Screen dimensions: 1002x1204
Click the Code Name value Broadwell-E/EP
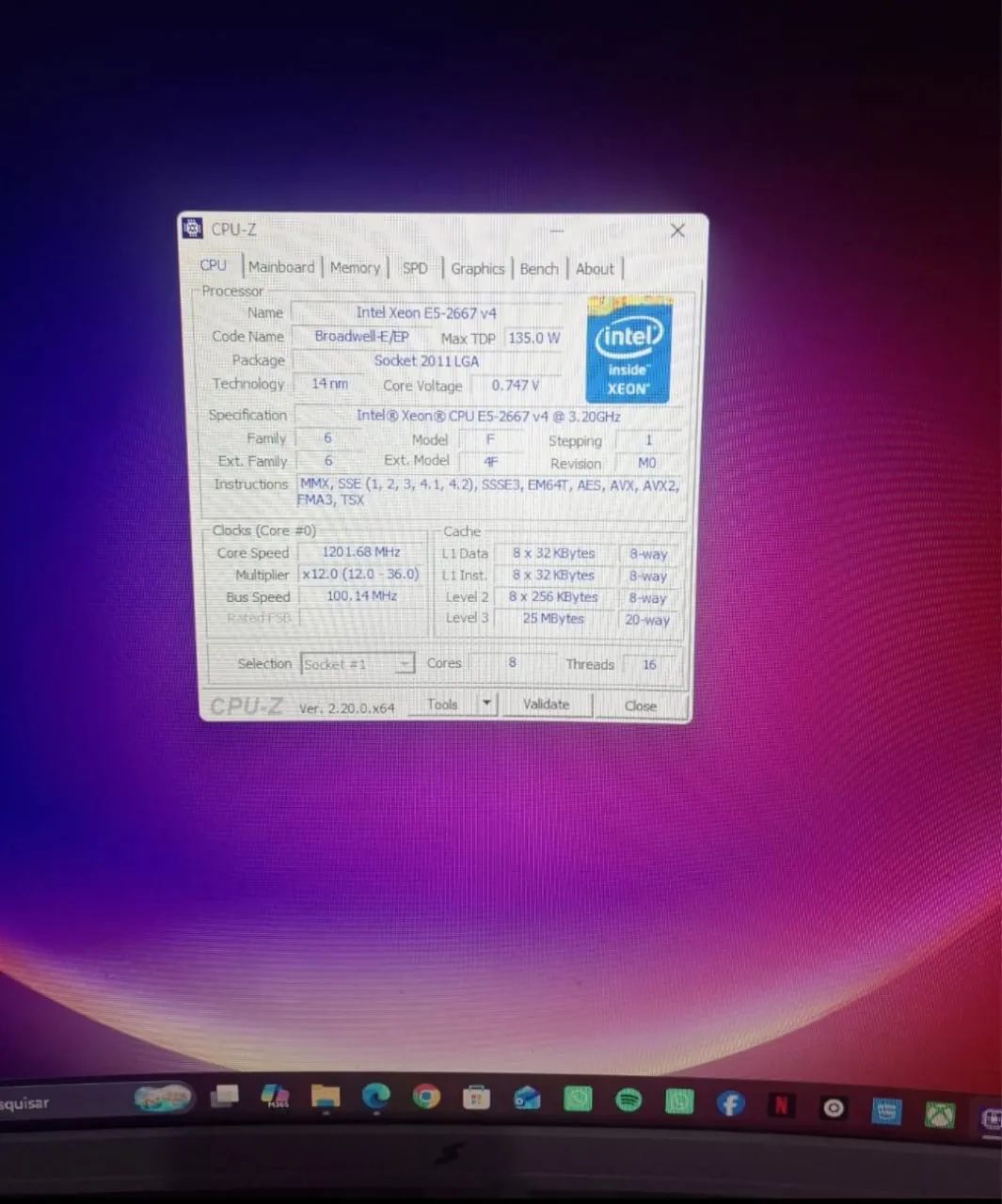click(x=361, y=337)
